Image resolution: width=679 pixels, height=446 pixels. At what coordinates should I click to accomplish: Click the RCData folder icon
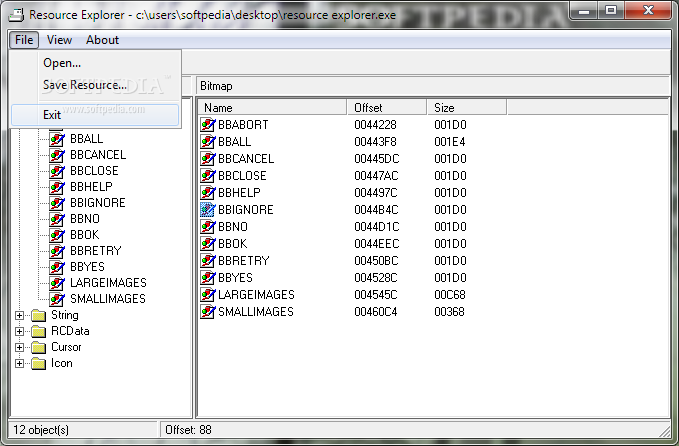coord(39,331)
